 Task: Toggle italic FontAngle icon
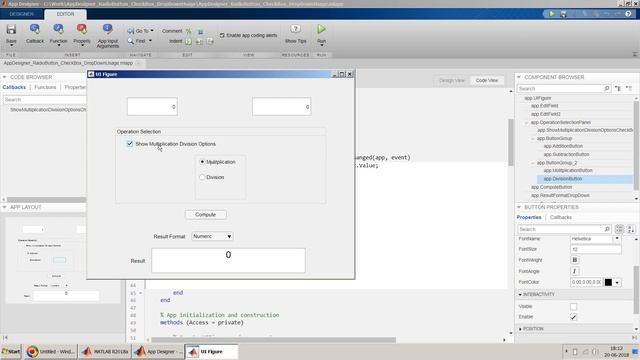coord(574,271)
